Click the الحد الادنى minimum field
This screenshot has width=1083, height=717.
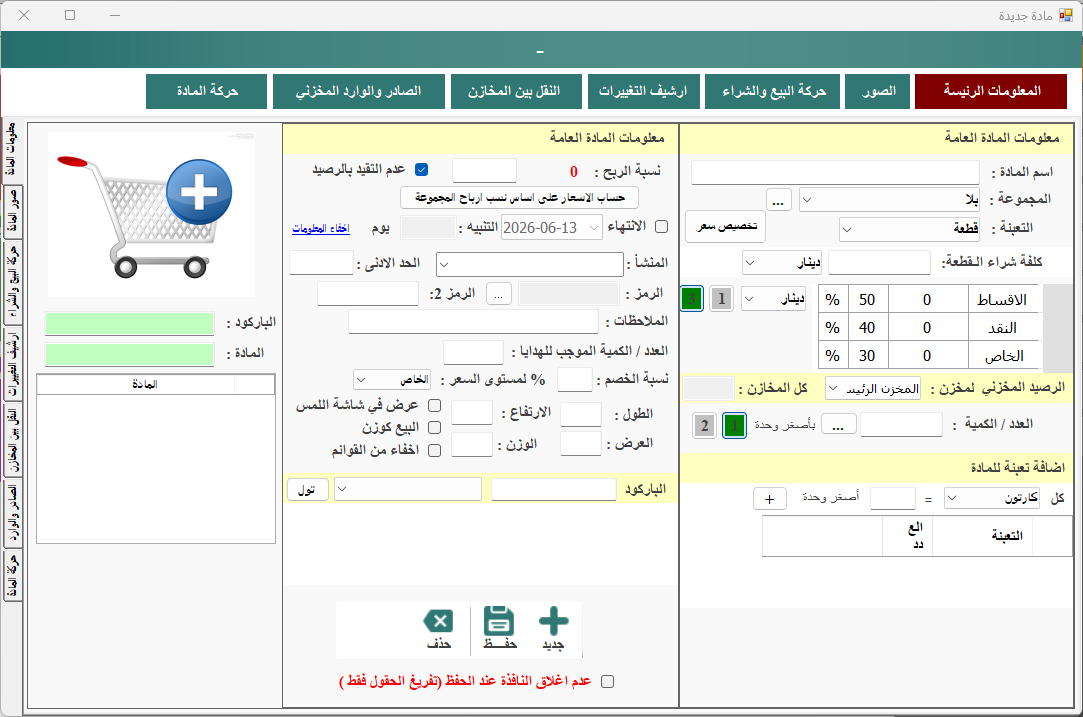pyautogui.click(x=321, y=263)
